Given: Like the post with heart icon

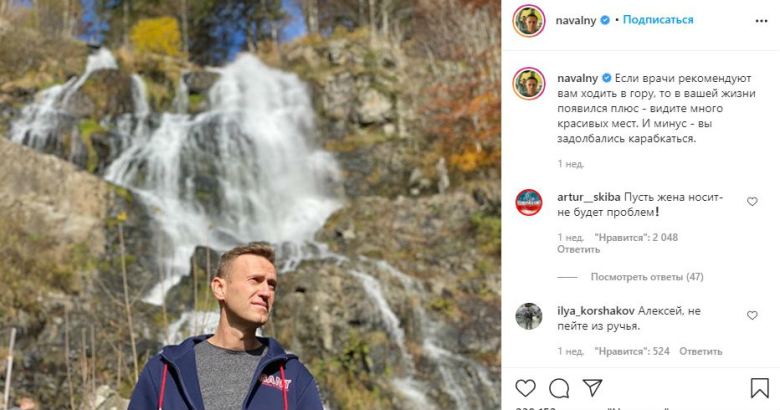Looking at the screenshot, I should [x=525, y=387].
